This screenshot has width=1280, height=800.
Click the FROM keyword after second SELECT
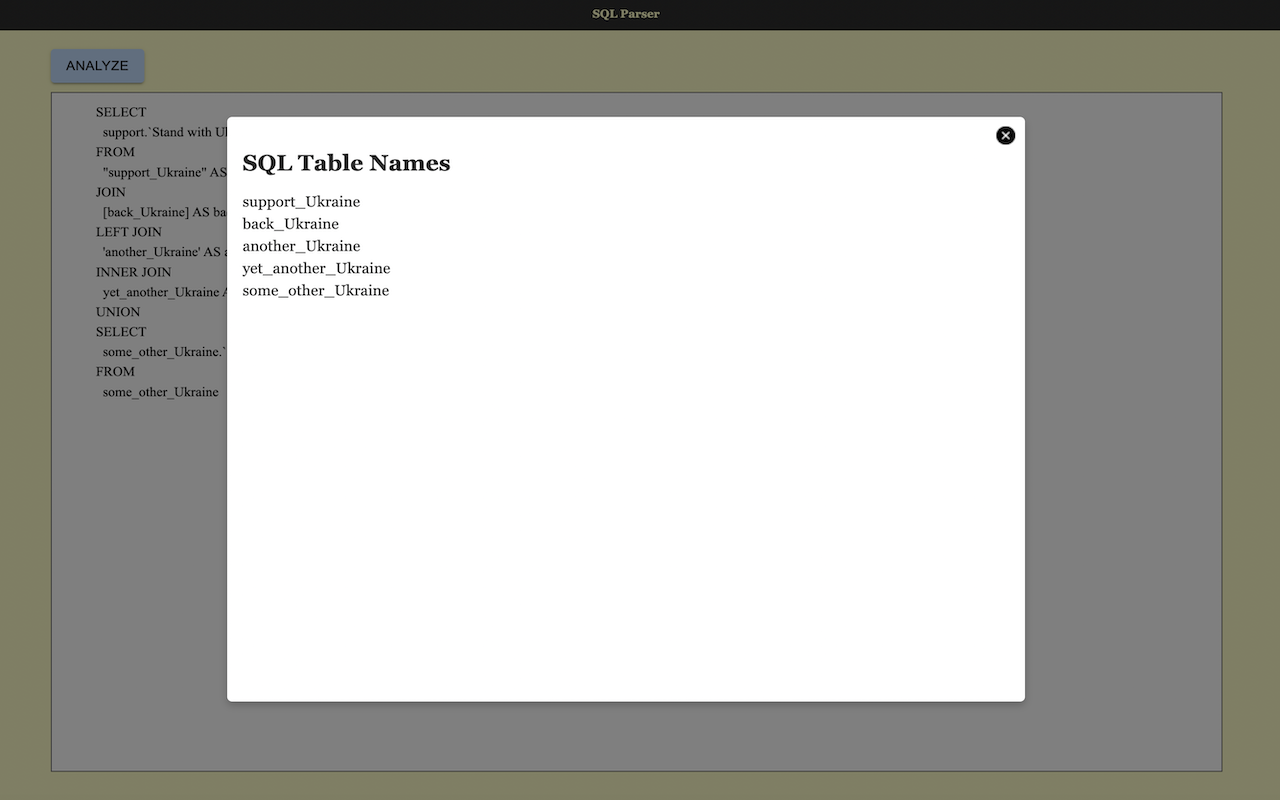click(115, 372)
